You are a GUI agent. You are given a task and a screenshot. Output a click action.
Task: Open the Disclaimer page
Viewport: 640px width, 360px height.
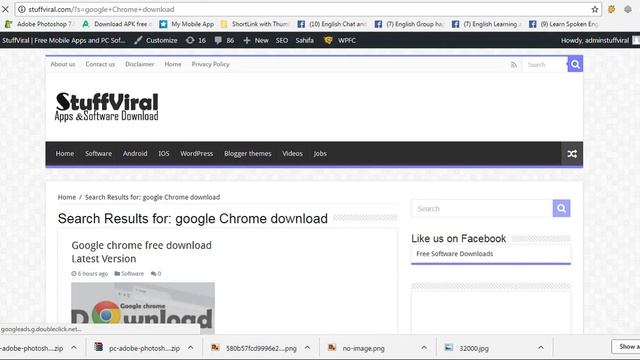click(140, 64)
